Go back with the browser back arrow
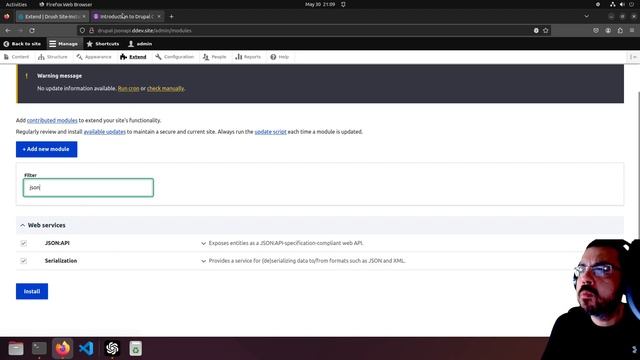This screenshot has width=640, height=360. pos(8,30)
